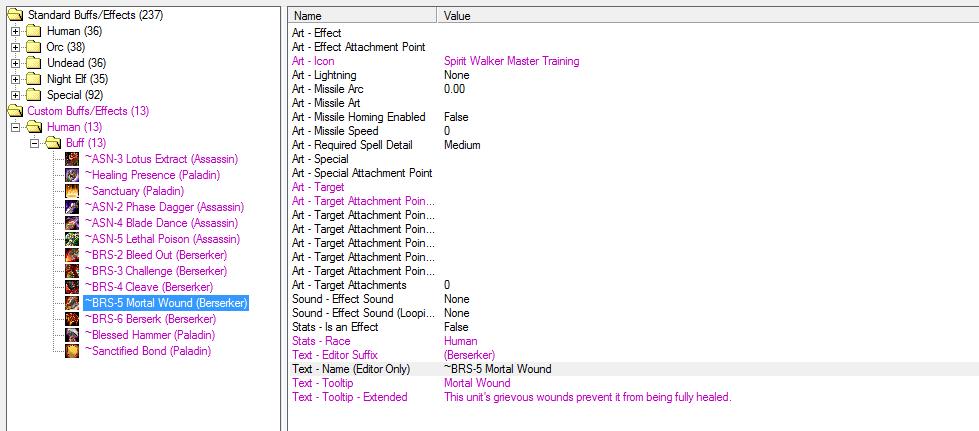Collapse the Buff (13) folder
The width and height of the screenshot is (979, 431).
tap(35, 144)
